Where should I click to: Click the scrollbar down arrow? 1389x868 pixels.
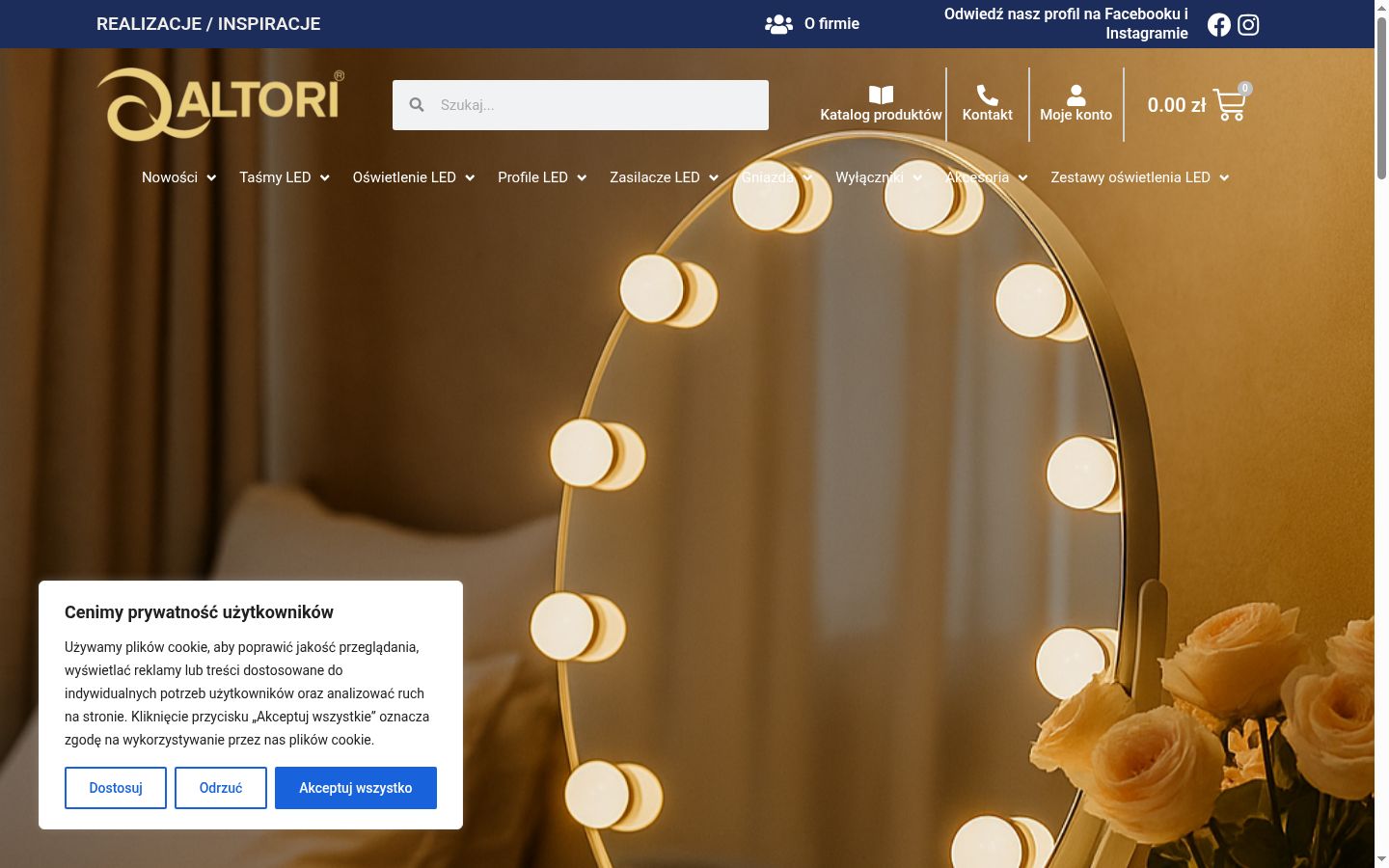[x=1381, y=859]
